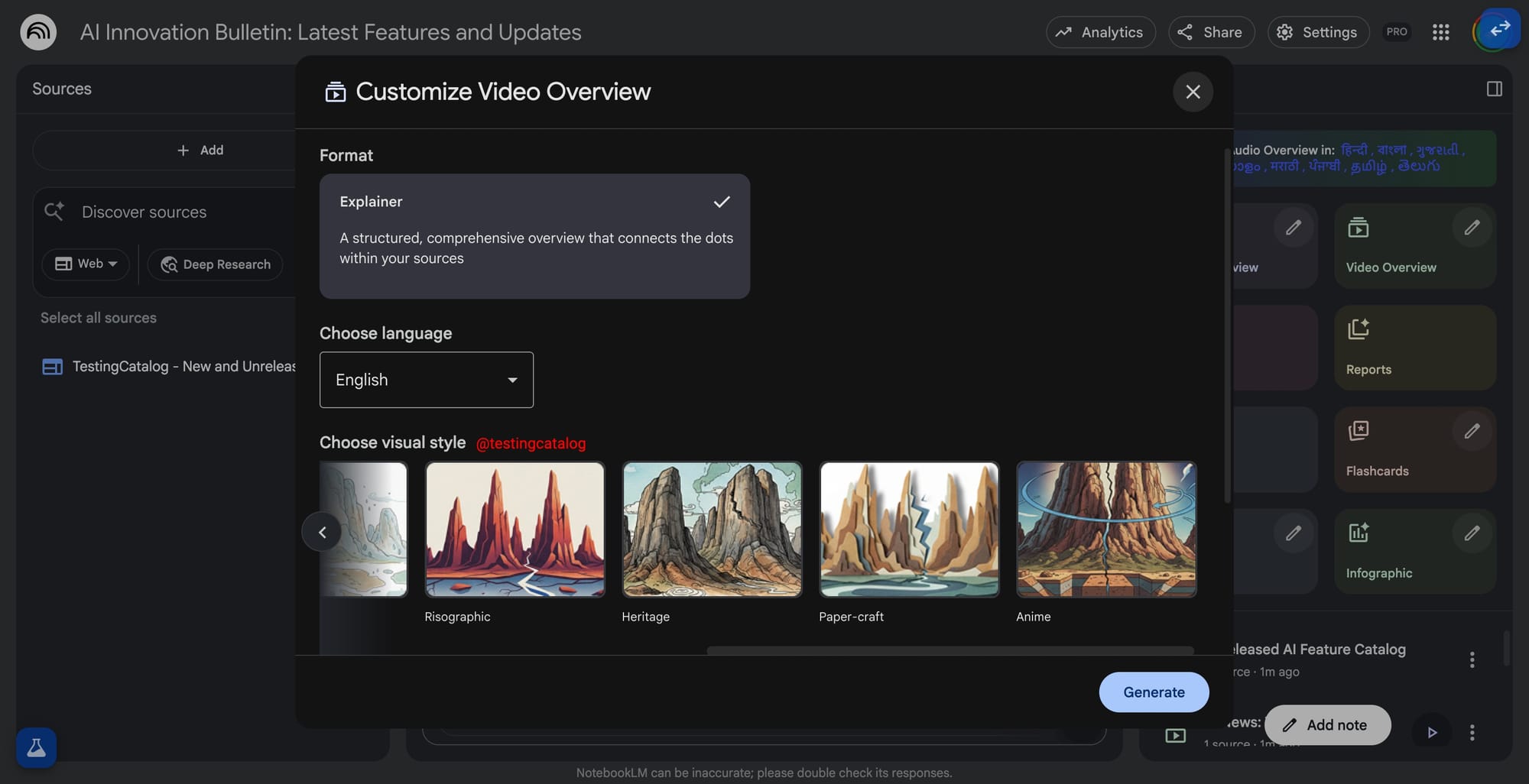Click the horizontal style carousel scrollbar
The height and width of the screenshot is (784, 1529).
[950, 650]
